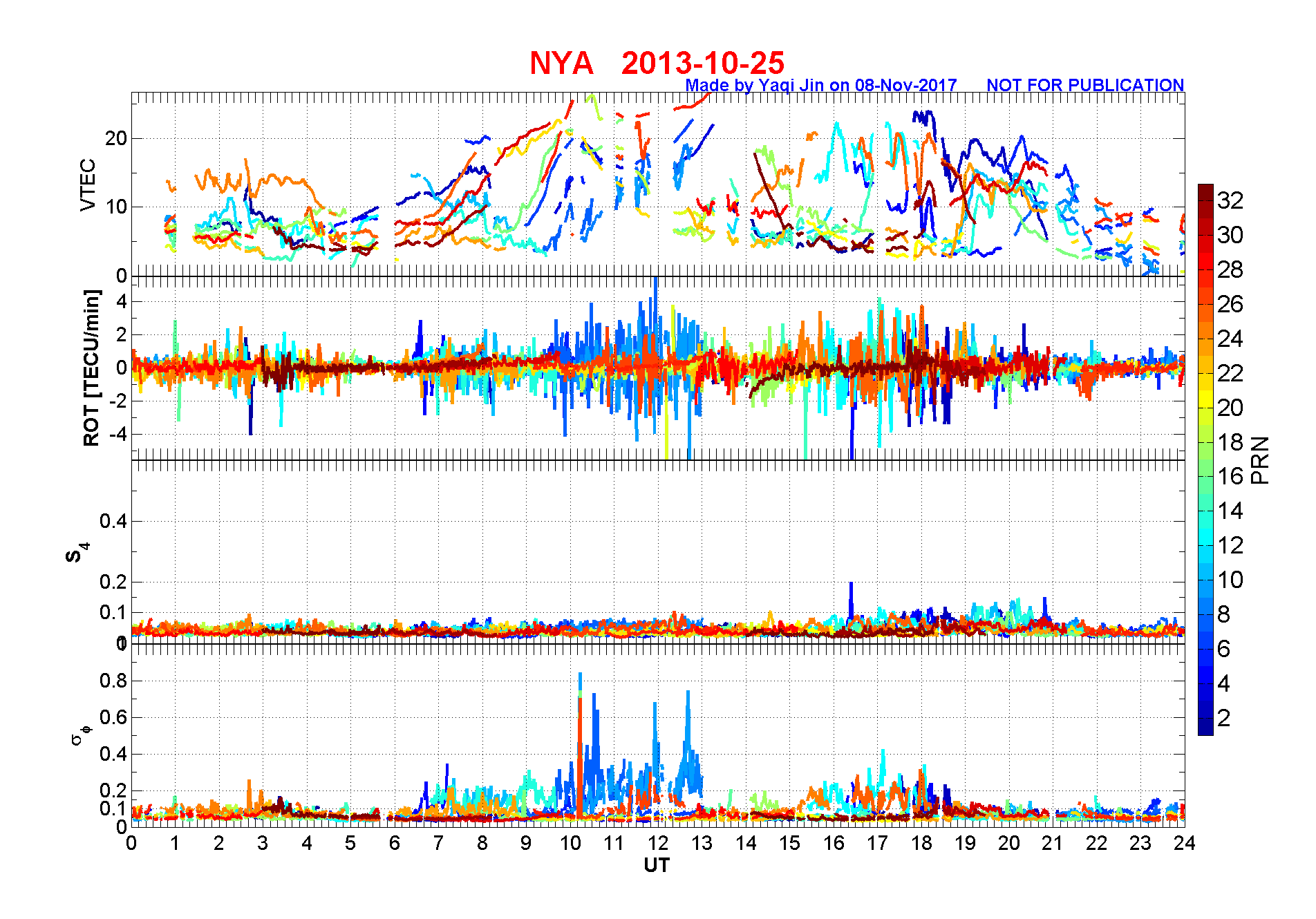Select hour 13 on the UT axis

(x=702, y=843)
